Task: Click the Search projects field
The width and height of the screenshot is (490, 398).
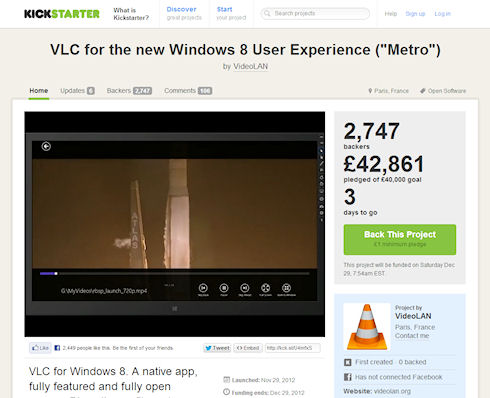Action: pos(315,13)
